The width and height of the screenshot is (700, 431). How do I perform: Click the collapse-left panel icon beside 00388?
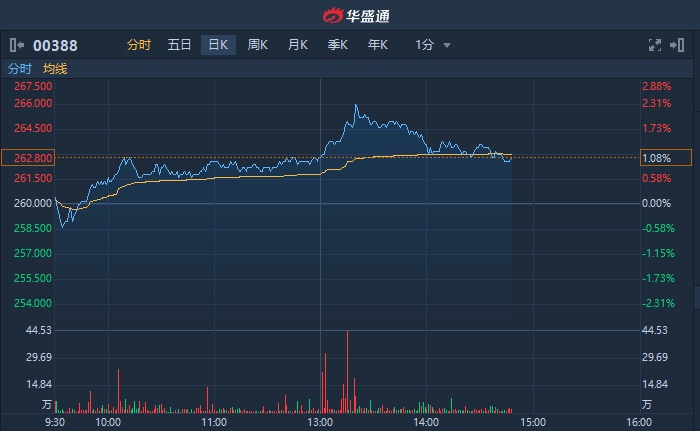tap(17, 45)
